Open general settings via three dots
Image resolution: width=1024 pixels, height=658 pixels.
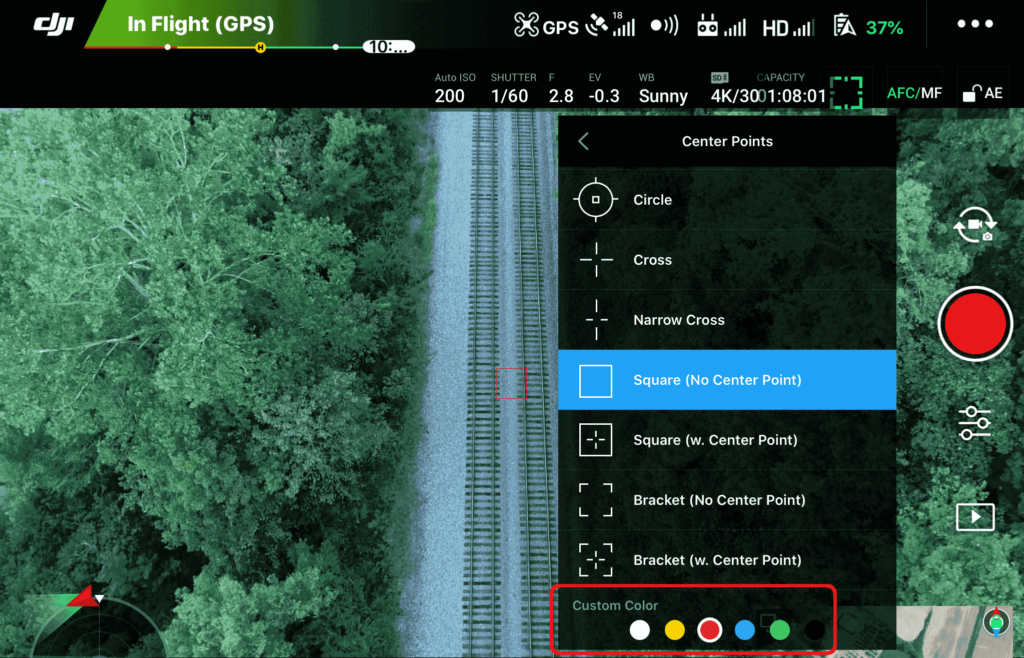click(x=975, y=24)
